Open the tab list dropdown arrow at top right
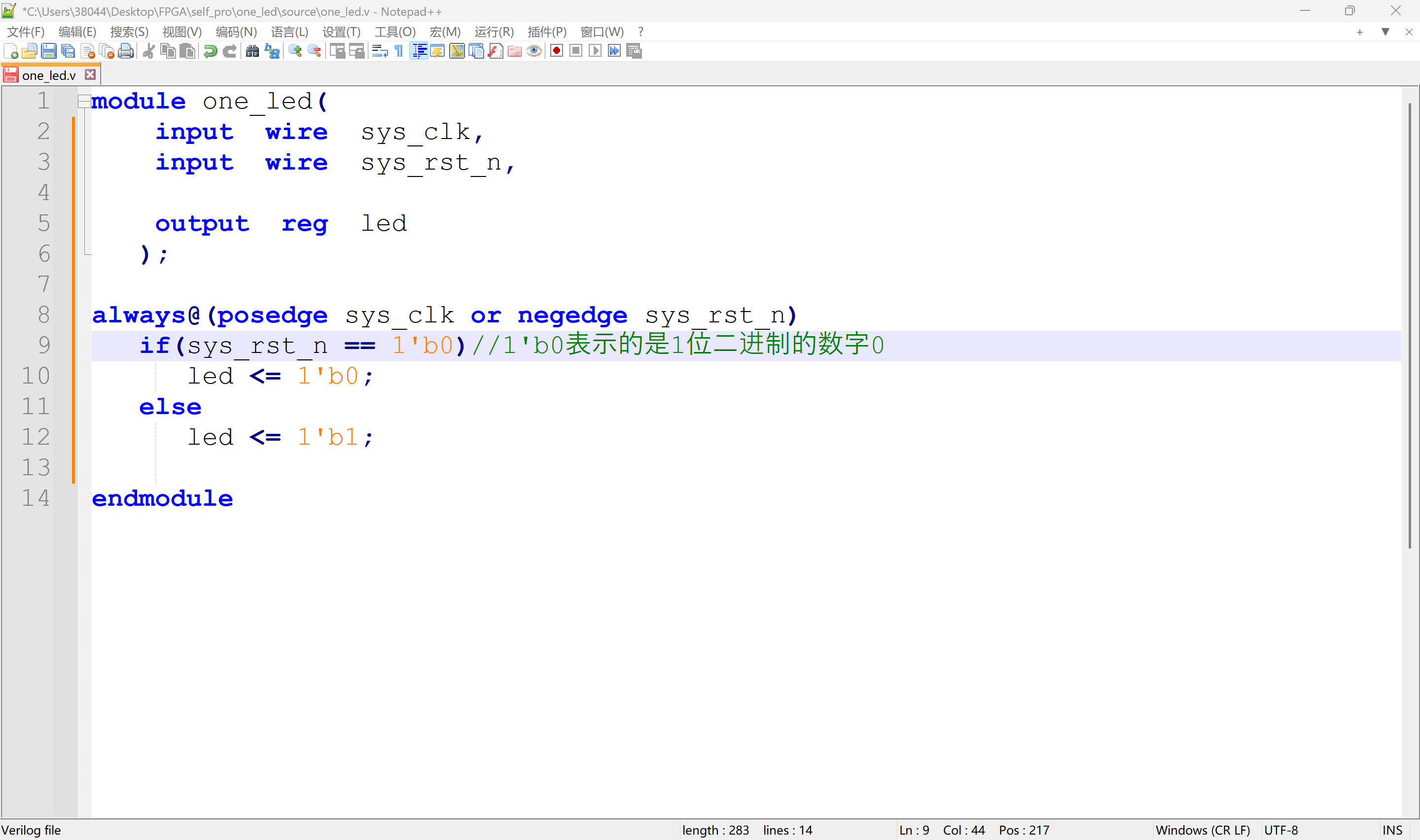The height and width of the screenshot is (840, 1420). [x=1385, y=32]
